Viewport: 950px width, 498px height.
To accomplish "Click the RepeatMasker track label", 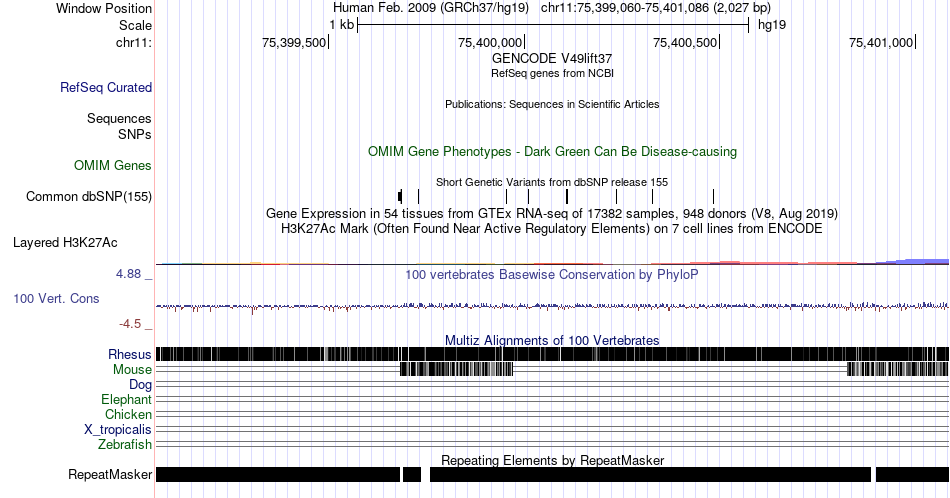I will click(x=110, y=474).
